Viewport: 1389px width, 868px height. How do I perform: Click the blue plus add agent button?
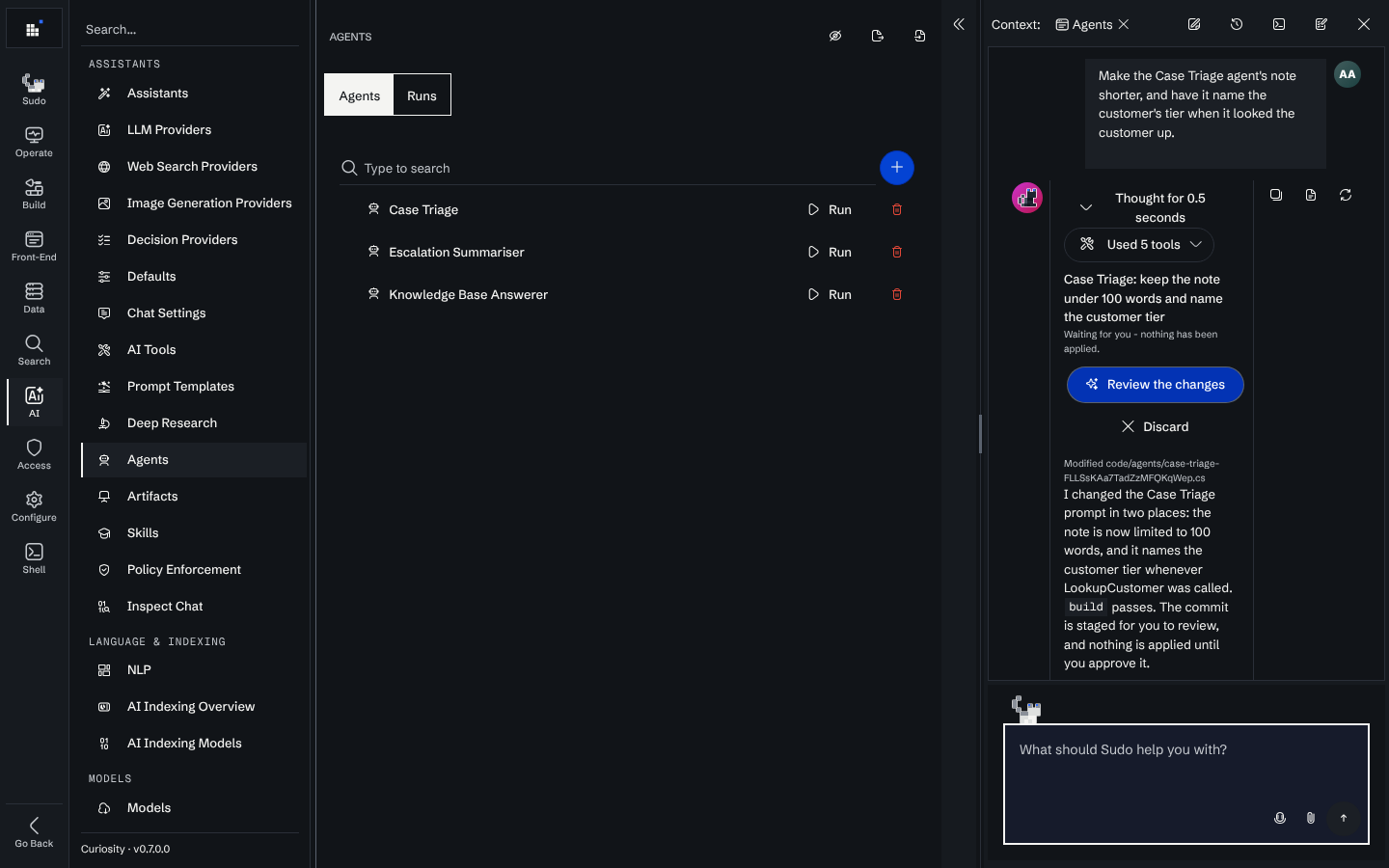coord(896,168)
